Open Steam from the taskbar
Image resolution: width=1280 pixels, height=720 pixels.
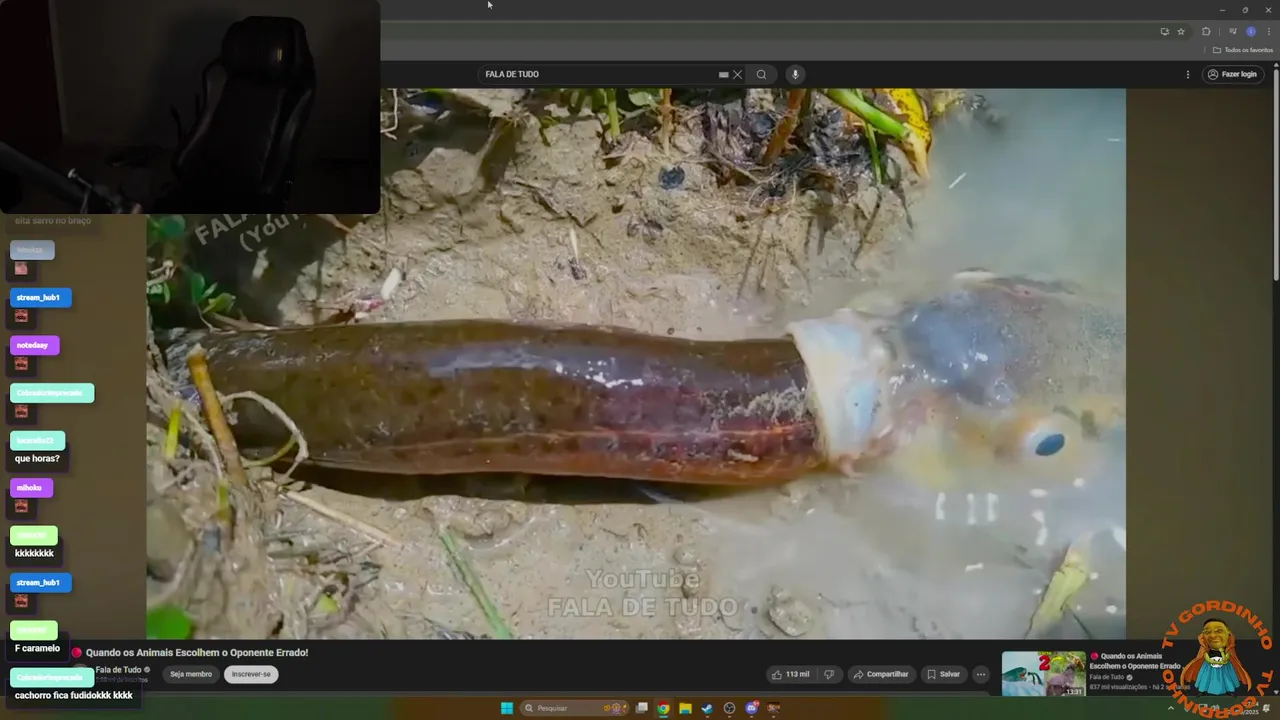click(707, 709)
